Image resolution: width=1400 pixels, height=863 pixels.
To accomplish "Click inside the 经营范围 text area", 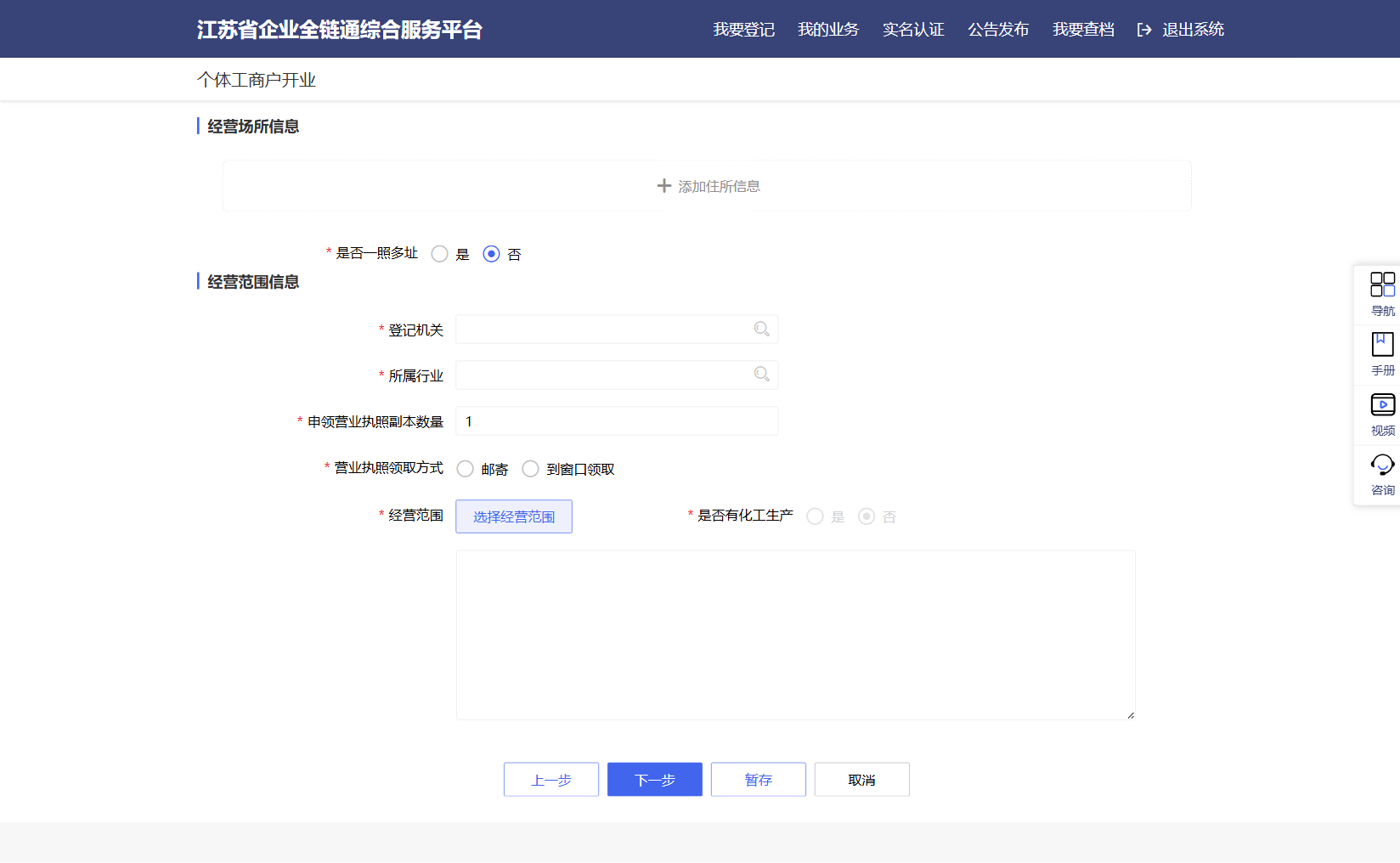I will click(x=796, y=635).
